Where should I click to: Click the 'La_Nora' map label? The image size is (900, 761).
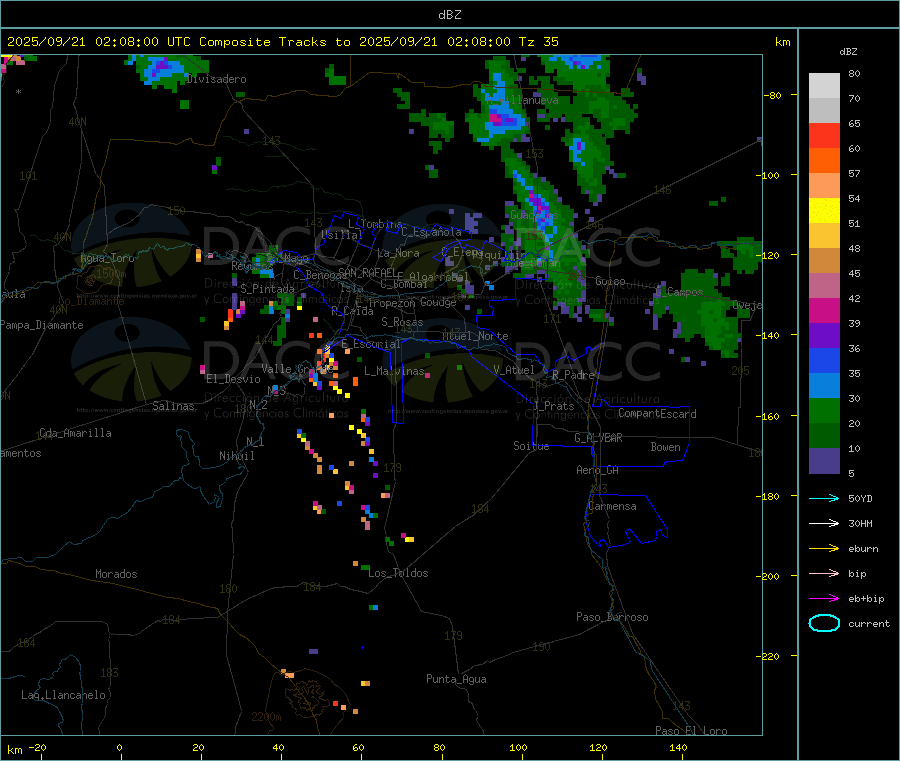tap(398, 253)
